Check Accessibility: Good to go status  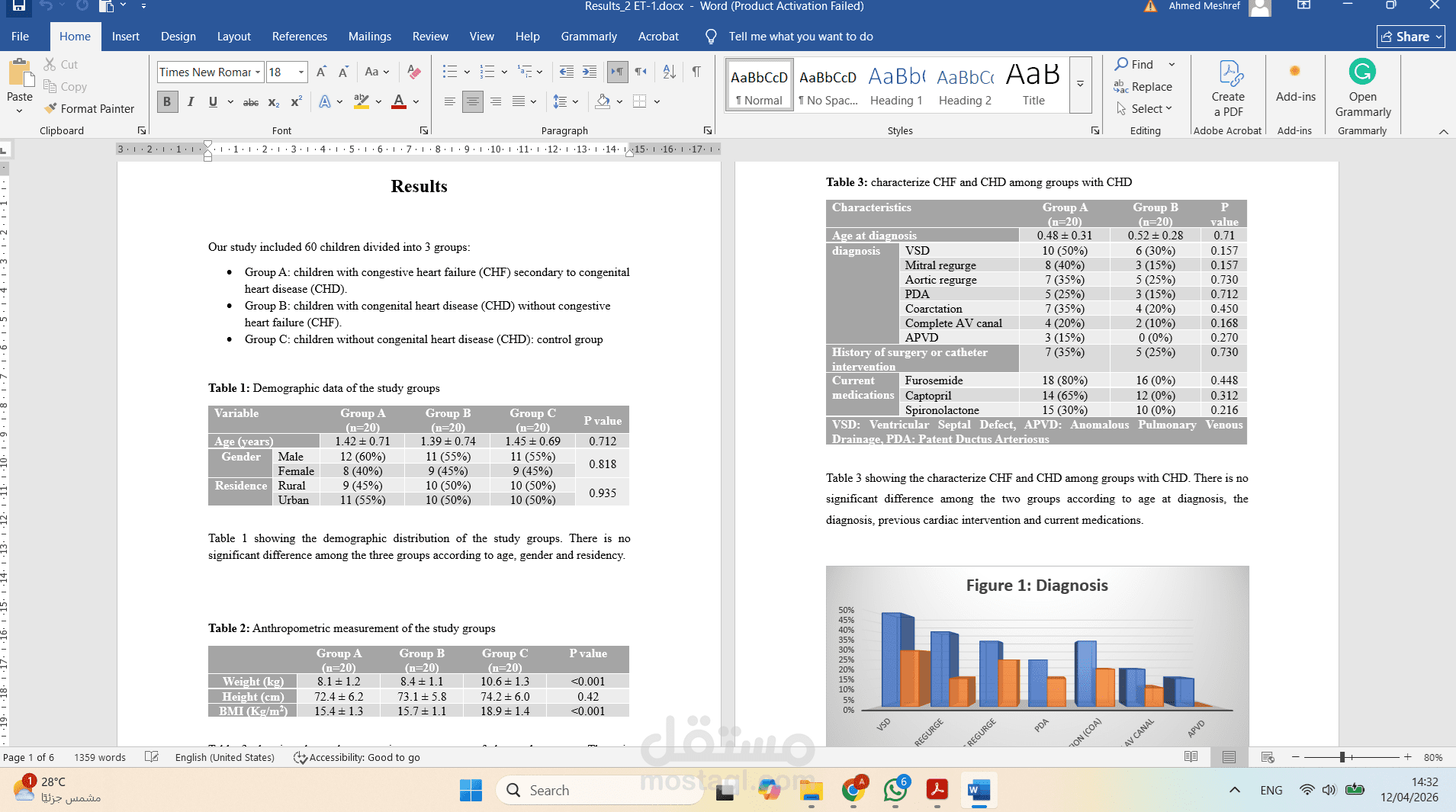click(357, 757)
